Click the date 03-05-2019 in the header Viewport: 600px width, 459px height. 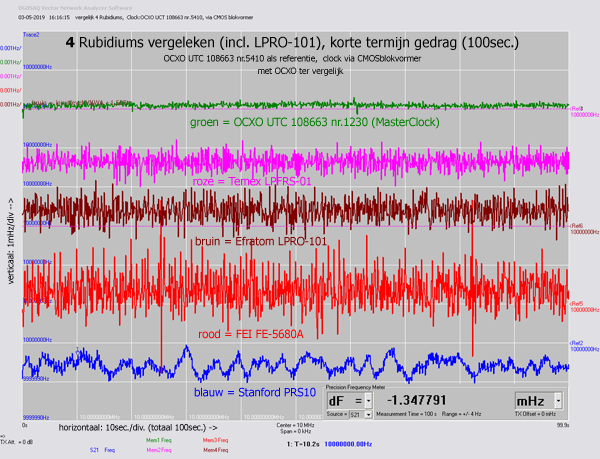[31, 18]
